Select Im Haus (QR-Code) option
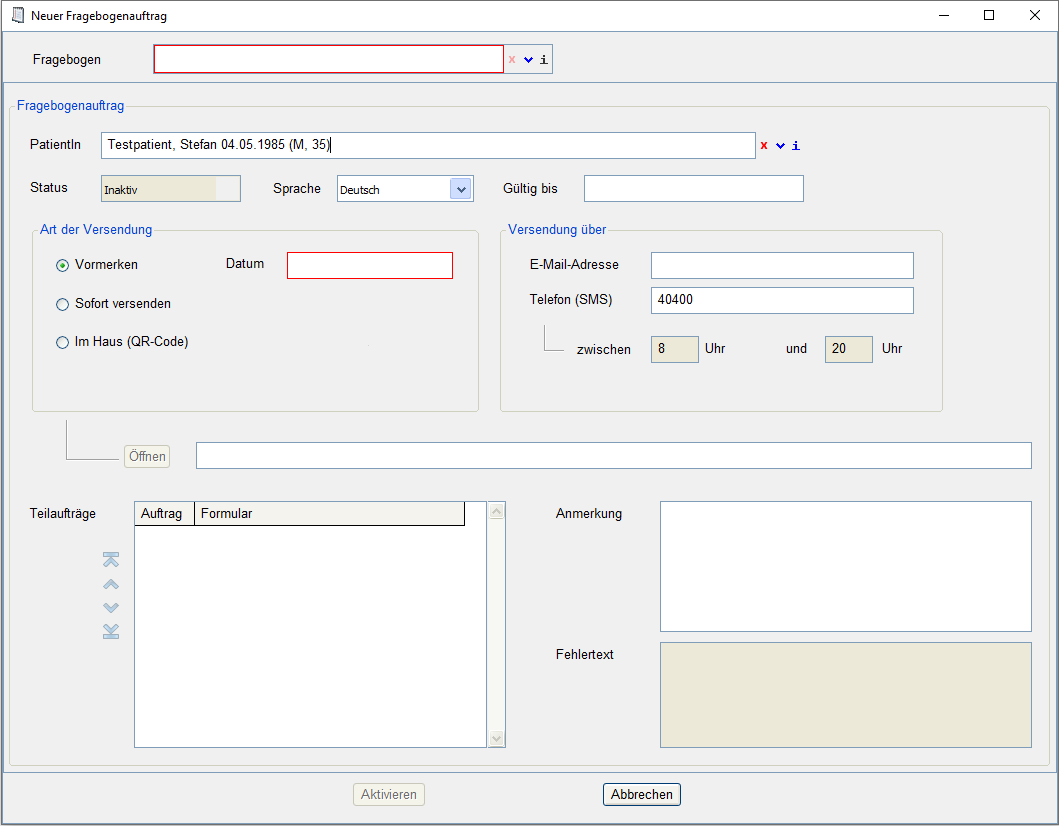Image resolution: width=1059 pixels, height=826 pixels. (63, 342)
